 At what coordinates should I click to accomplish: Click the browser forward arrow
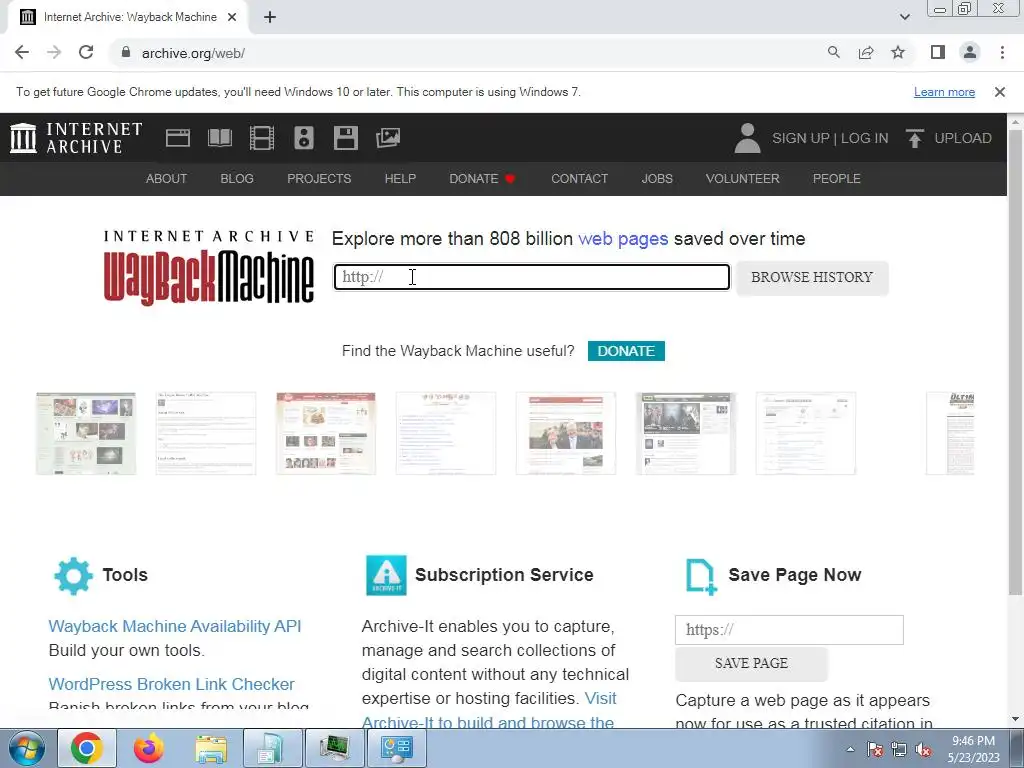[54, 52]
